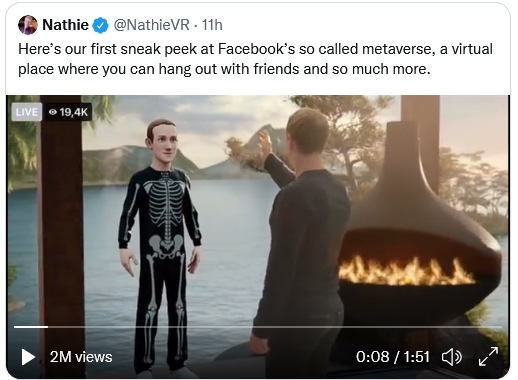The image size is (518, 380).
Task: Open Nathie's profile avatar picture
Action: 28,25
